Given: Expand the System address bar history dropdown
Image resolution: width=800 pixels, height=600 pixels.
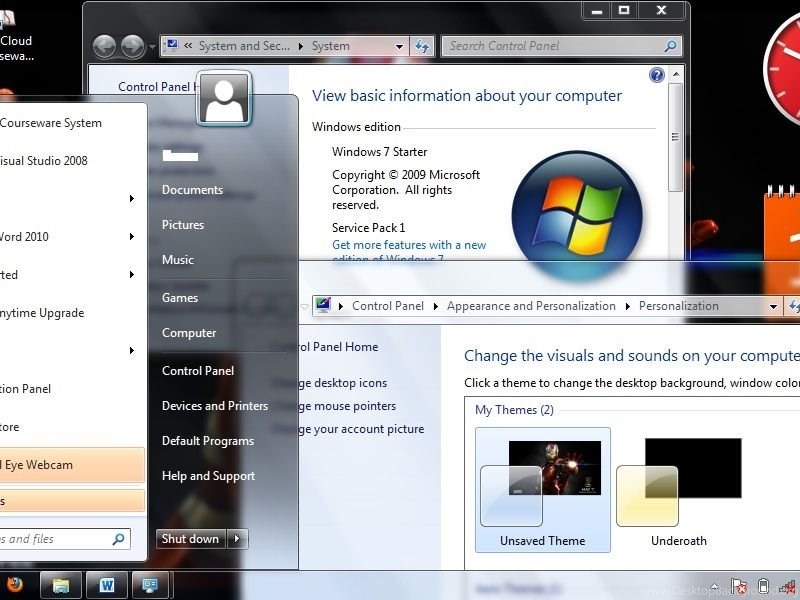Looking at the screenshot, I should tap(399, 46).
